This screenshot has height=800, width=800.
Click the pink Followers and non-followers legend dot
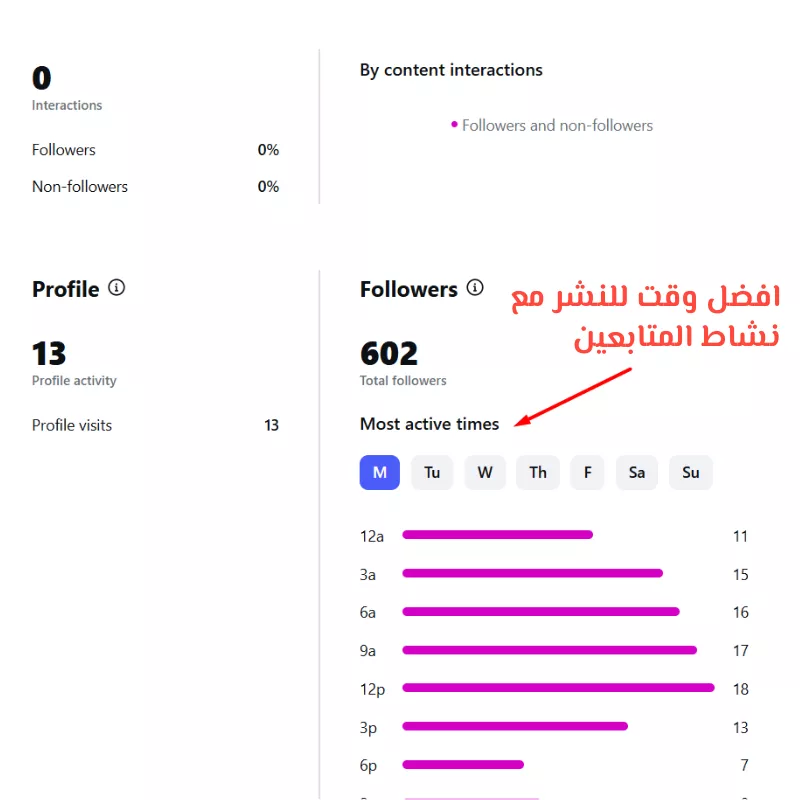click(454, 125)
